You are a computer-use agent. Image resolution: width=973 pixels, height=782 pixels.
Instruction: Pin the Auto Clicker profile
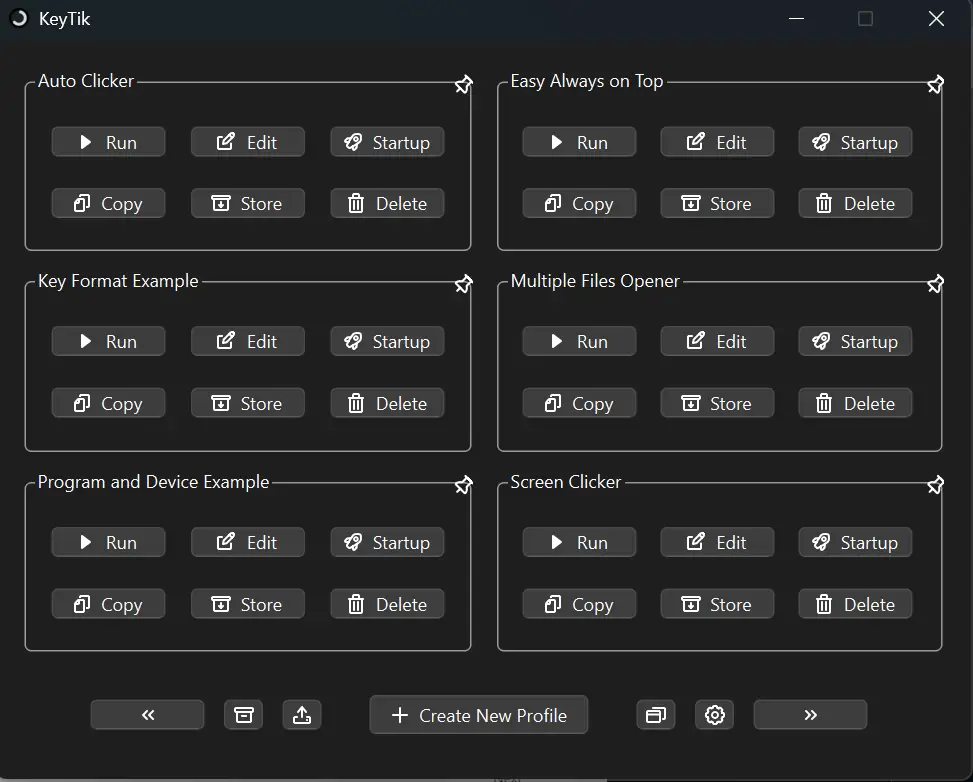pyautogui.click(x=464, y=84)
